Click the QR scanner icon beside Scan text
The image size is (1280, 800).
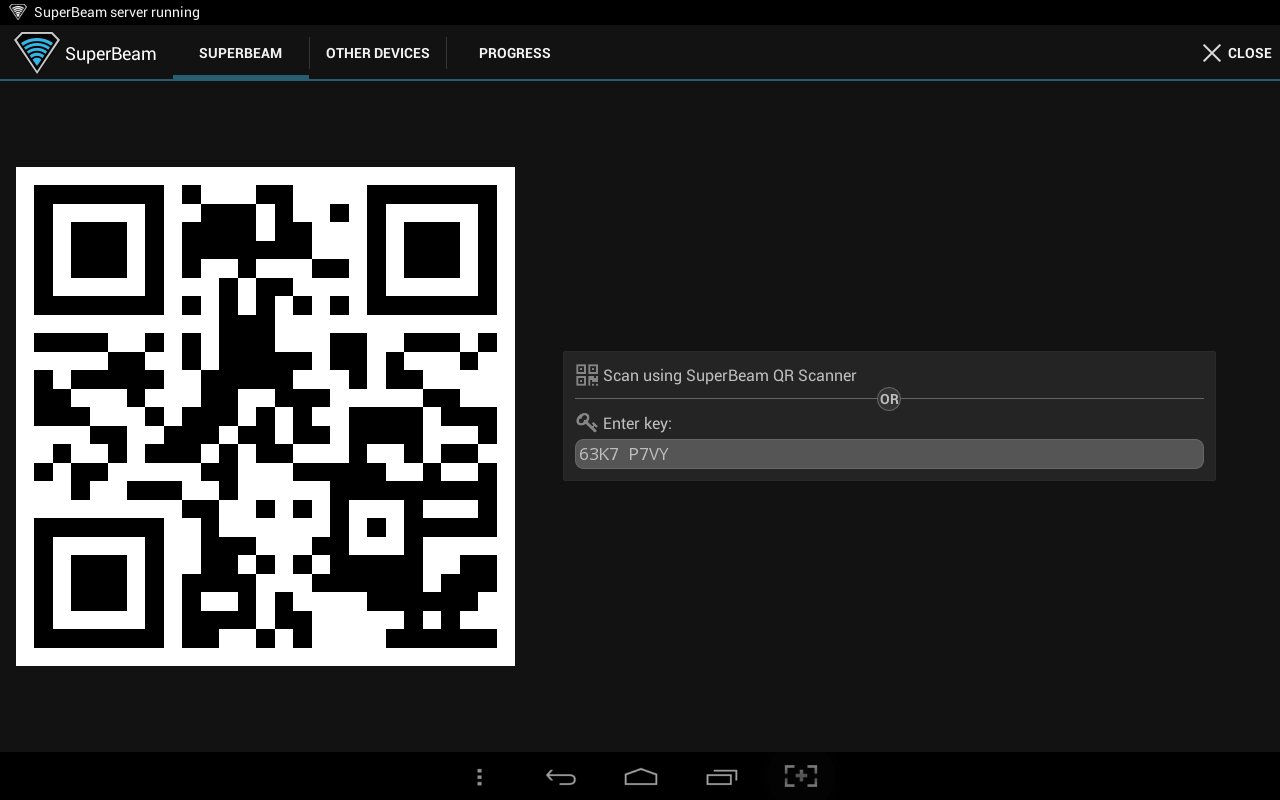(x=587, y=375)
